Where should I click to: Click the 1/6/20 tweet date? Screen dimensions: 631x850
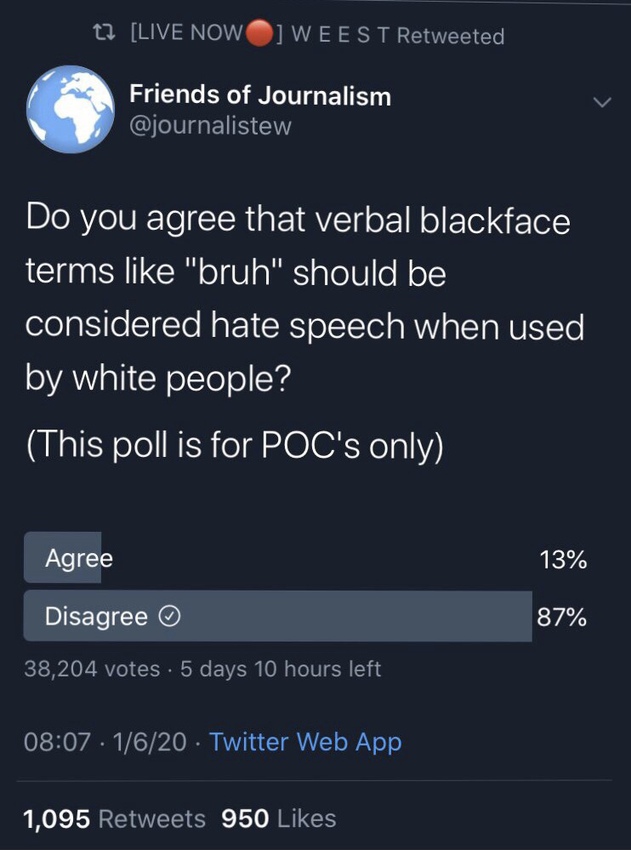coord(150,742)
